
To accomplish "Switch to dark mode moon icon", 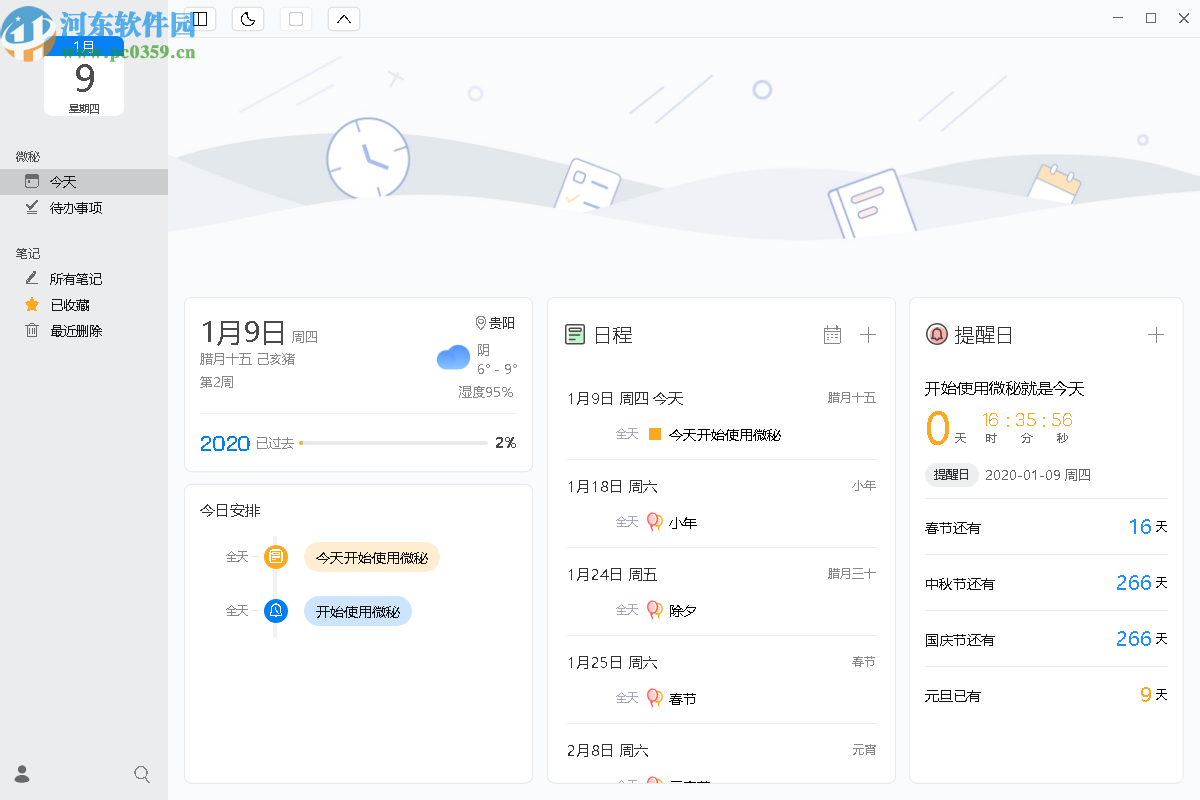I will (x=248, y=19).
